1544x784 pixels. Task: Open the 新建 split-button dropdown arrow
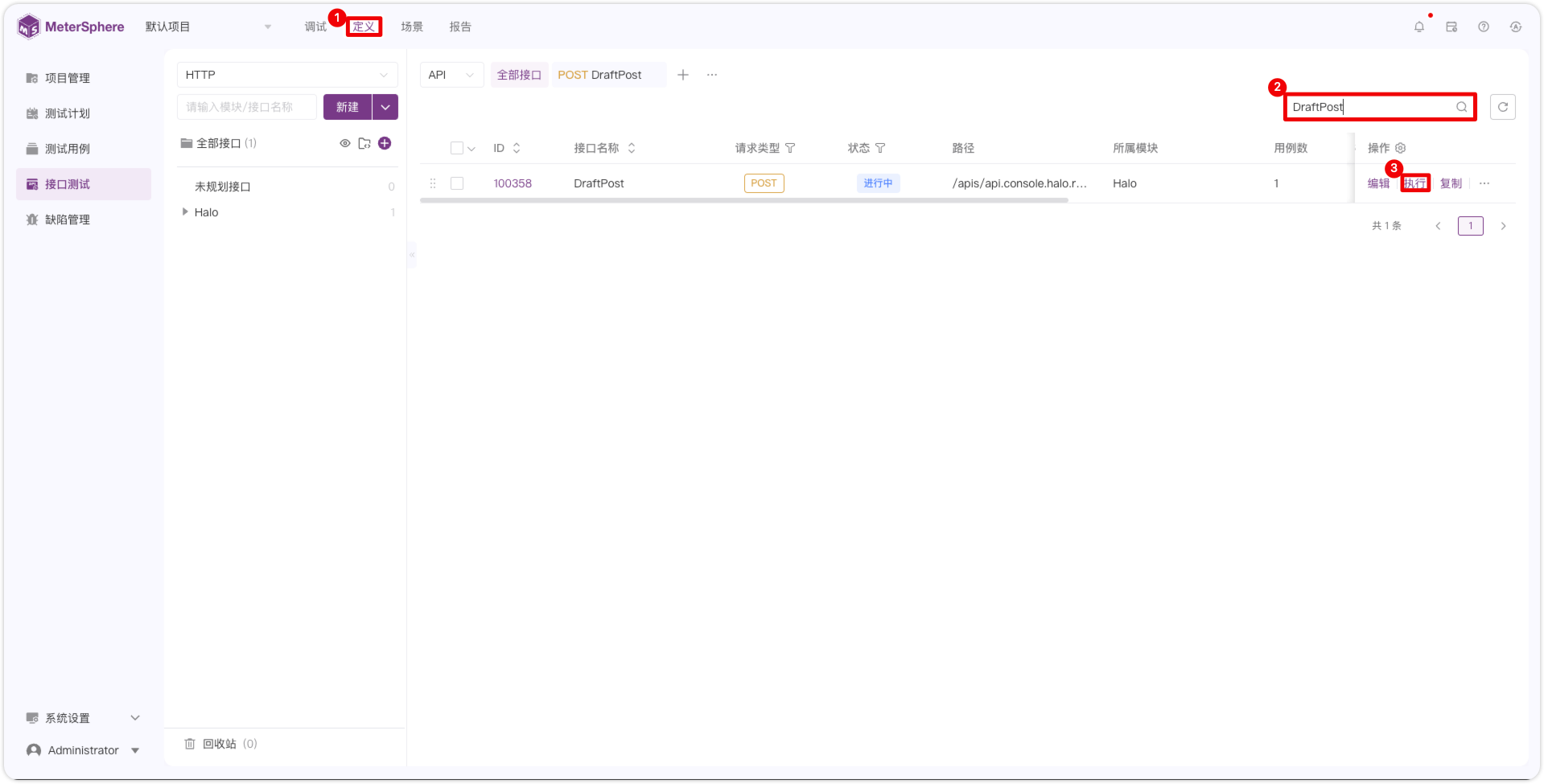click(385, 107)
